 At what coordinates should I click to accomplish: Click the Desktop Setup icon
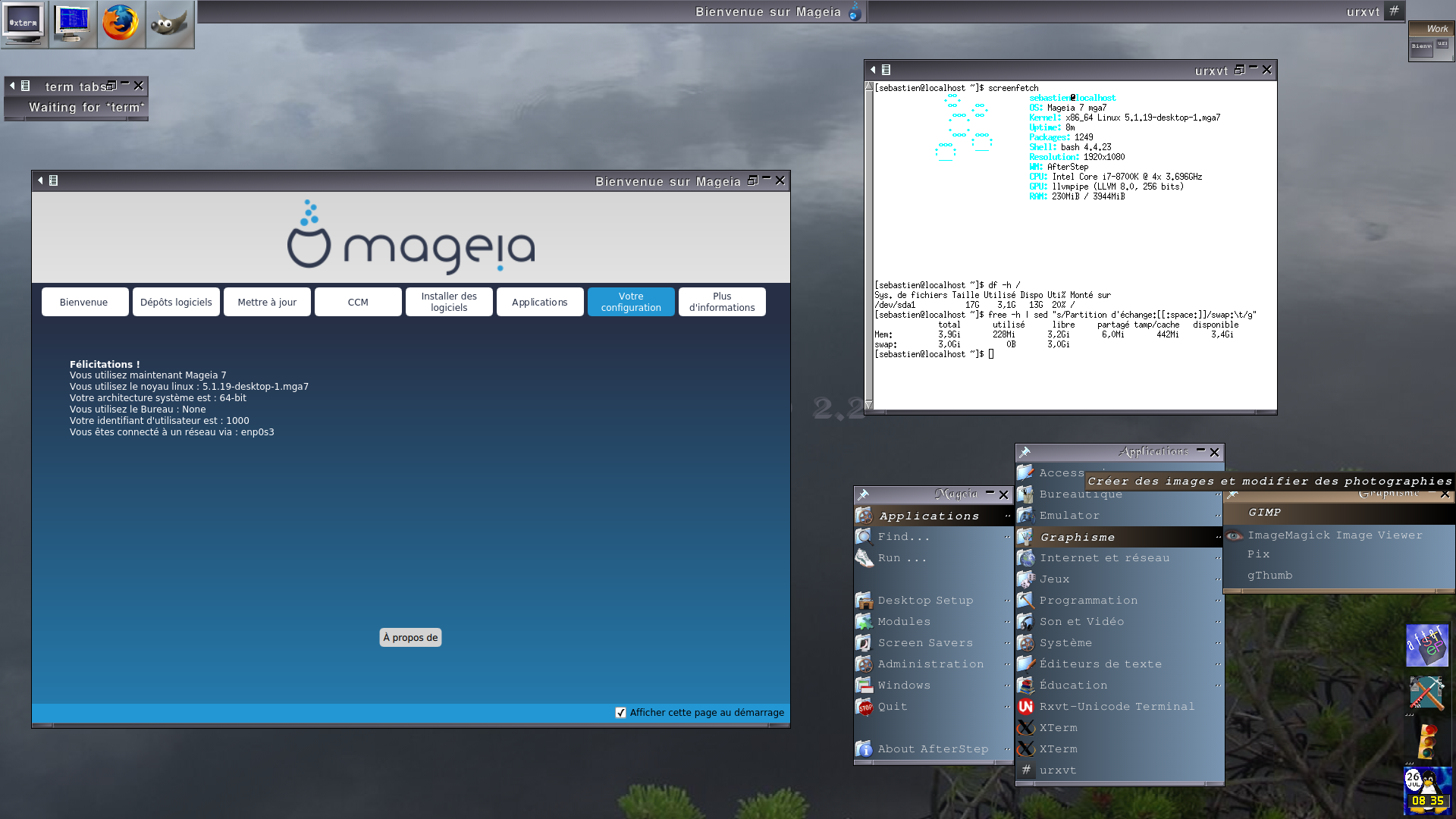point(864,601)
